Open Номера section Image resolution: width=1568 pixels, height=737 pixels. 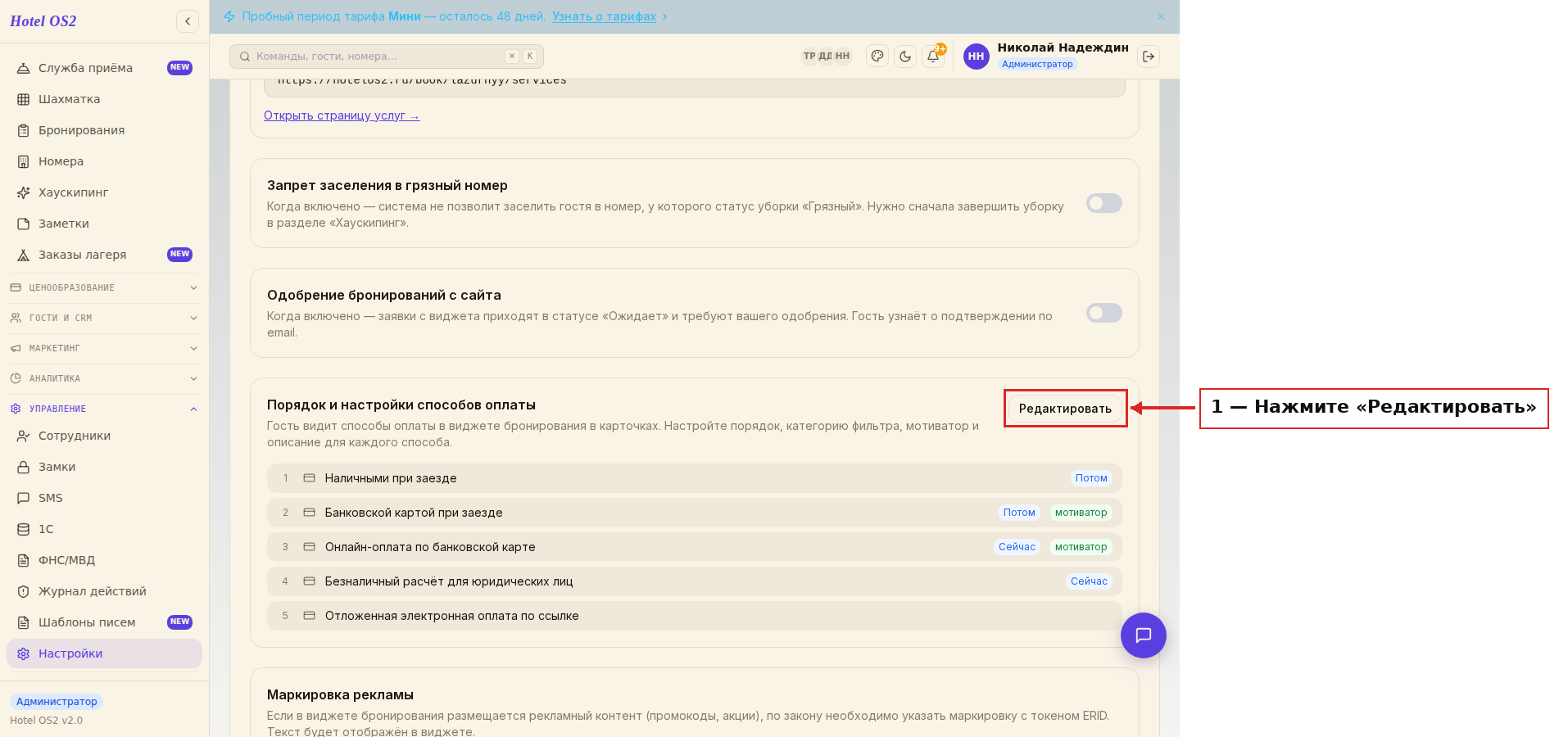click(104, 161)
